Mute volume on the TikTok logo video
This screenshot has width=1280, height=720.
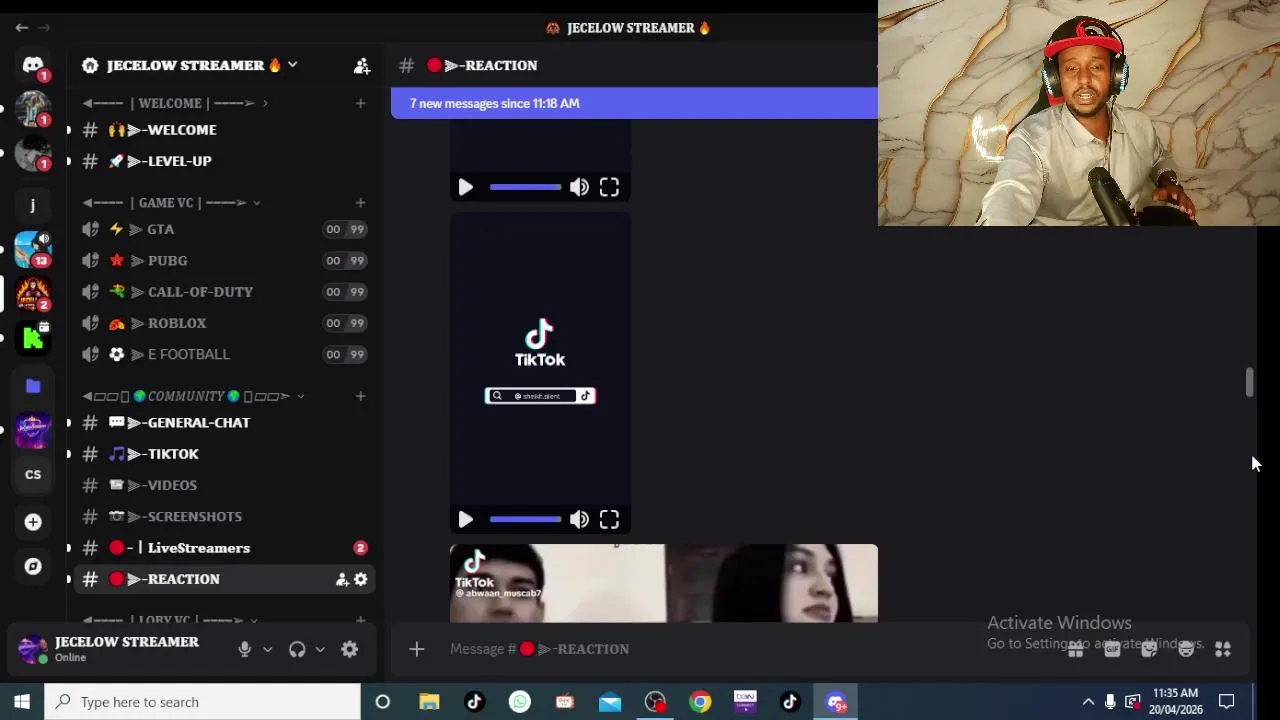[x=579, y=519]
